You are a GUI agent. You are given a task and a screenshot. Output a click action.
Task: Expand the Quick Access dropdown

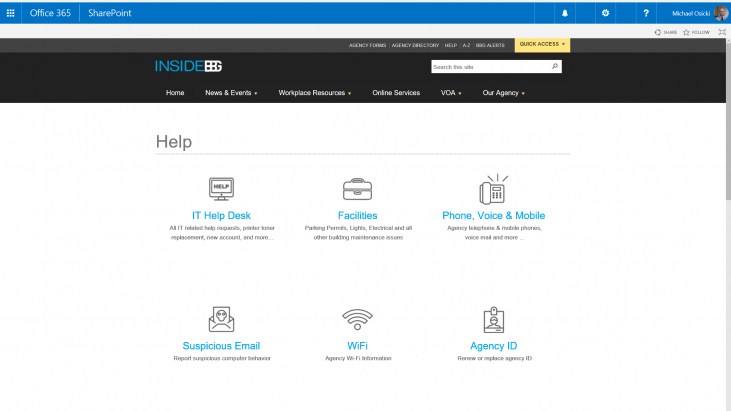click(x=542, y=44)
